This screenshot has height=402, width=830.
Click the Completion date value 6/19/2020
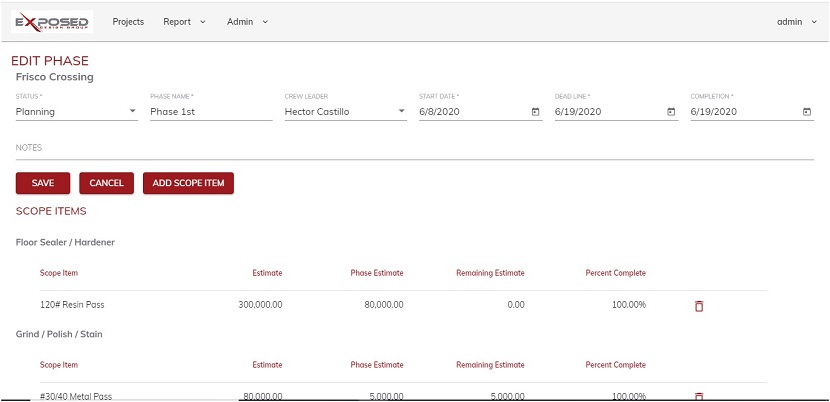click(x=714, y=112)
